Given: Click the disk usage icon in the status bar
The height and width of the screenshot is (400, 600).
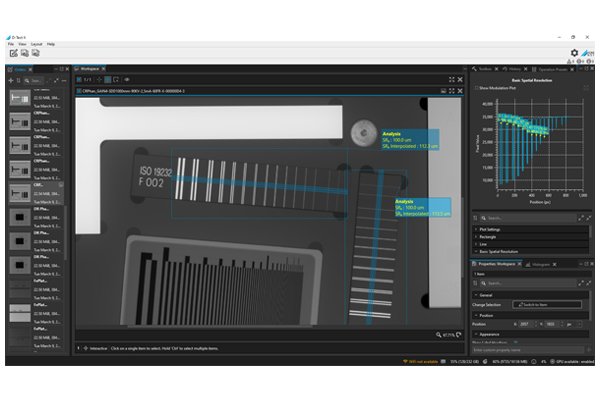Looking at the screenshot, I should pyautogui.click(x=443, y=361).
